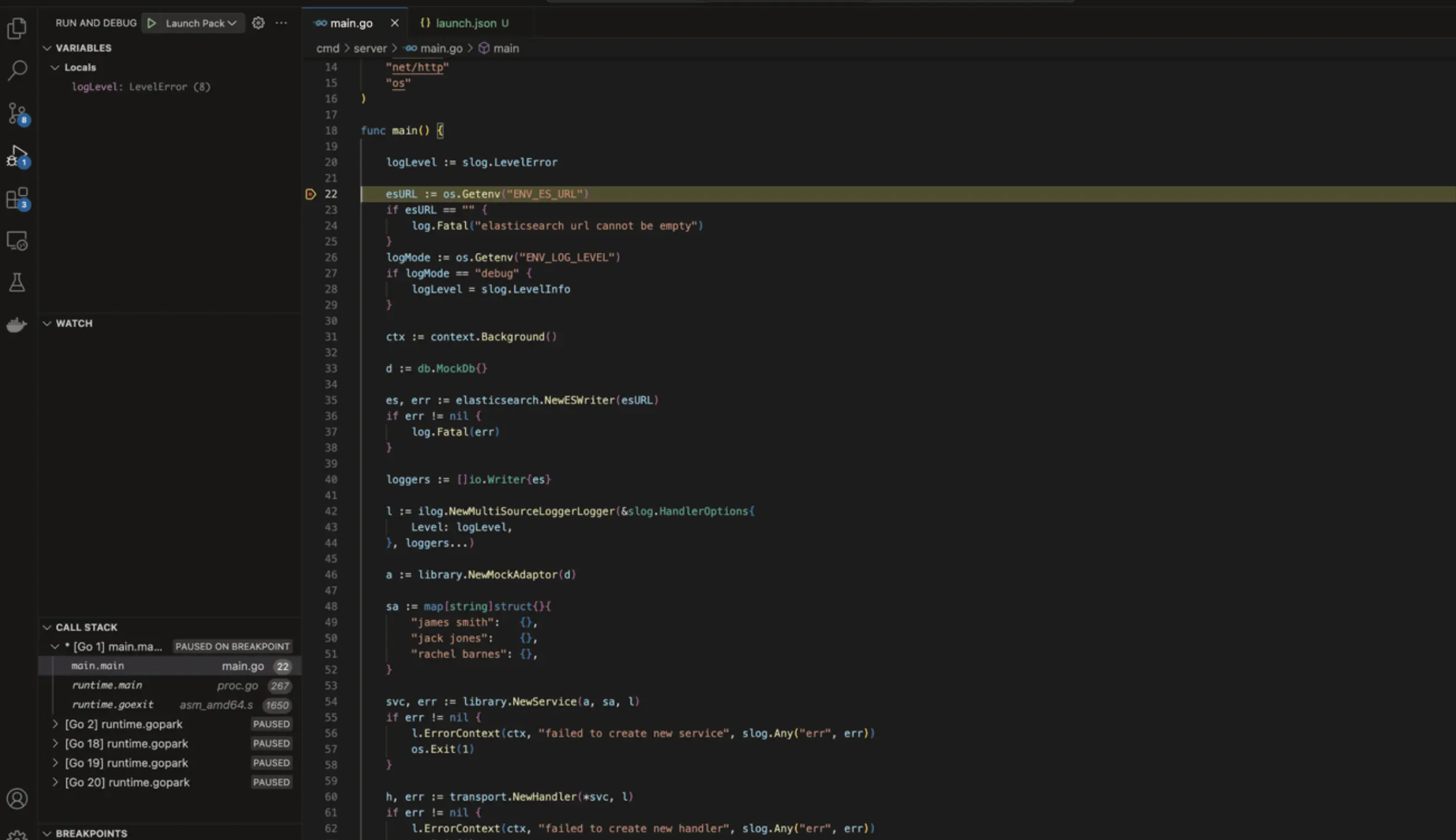Open Run and Debug view icon

coord(18,156)
